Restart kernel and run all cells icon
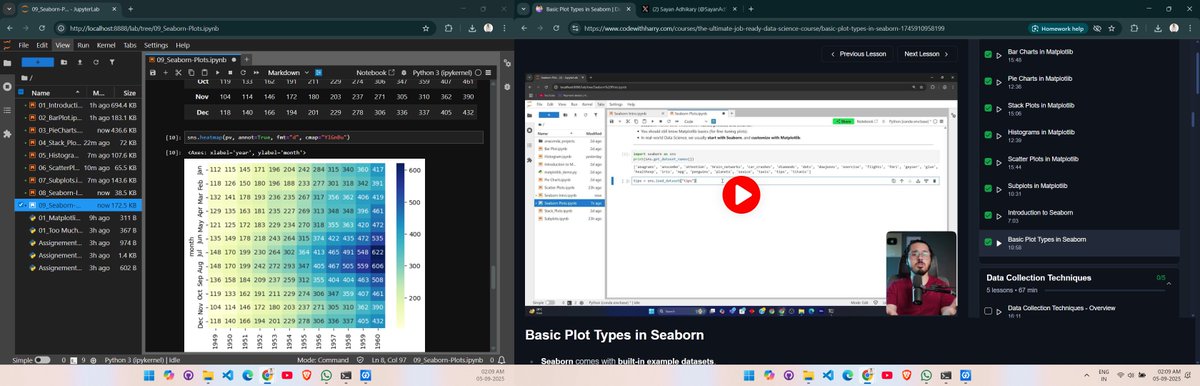The image size is (1200, 386). (257, 73)
